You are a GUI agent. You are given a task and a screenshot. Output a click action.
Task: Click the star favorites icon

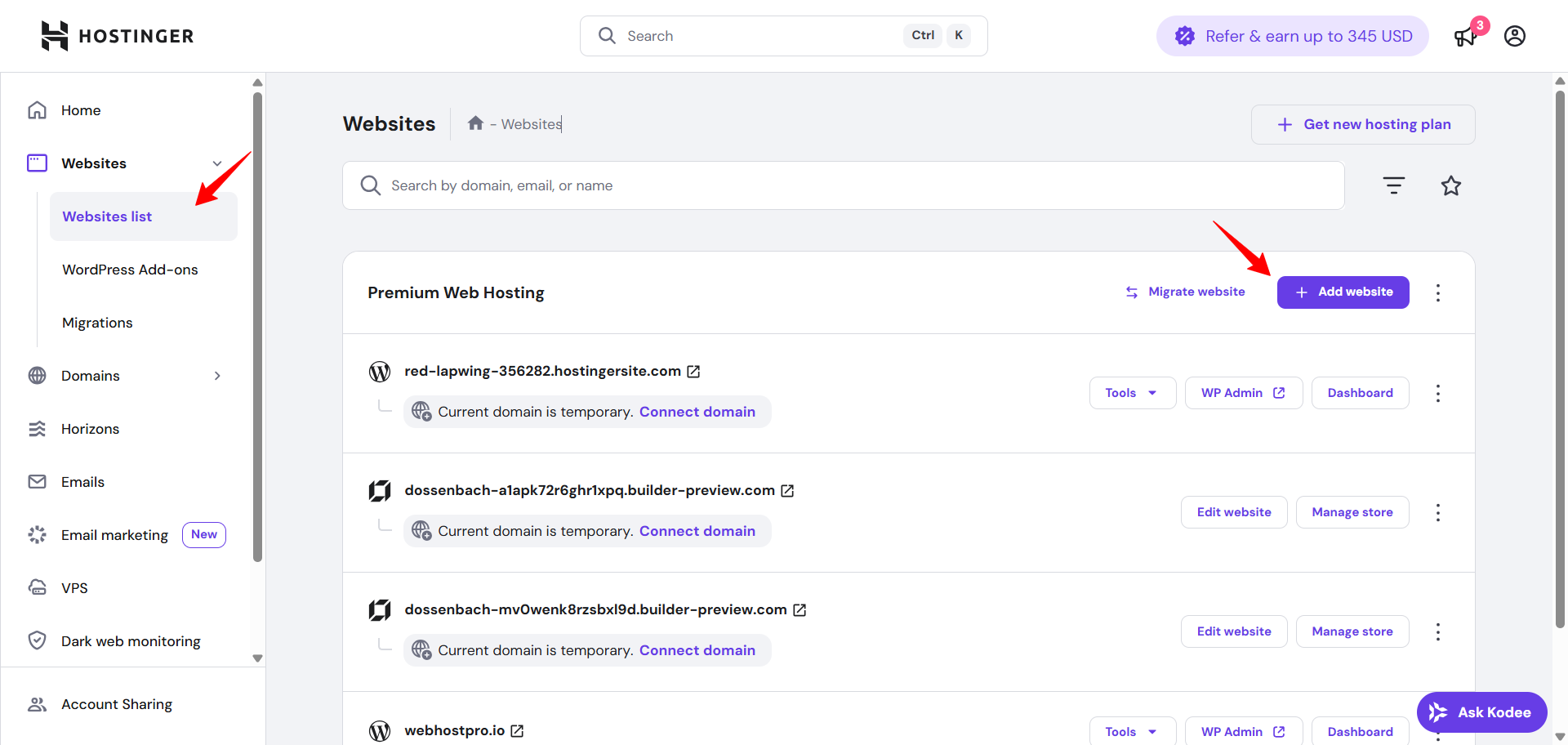click(x=1451, y=185)
